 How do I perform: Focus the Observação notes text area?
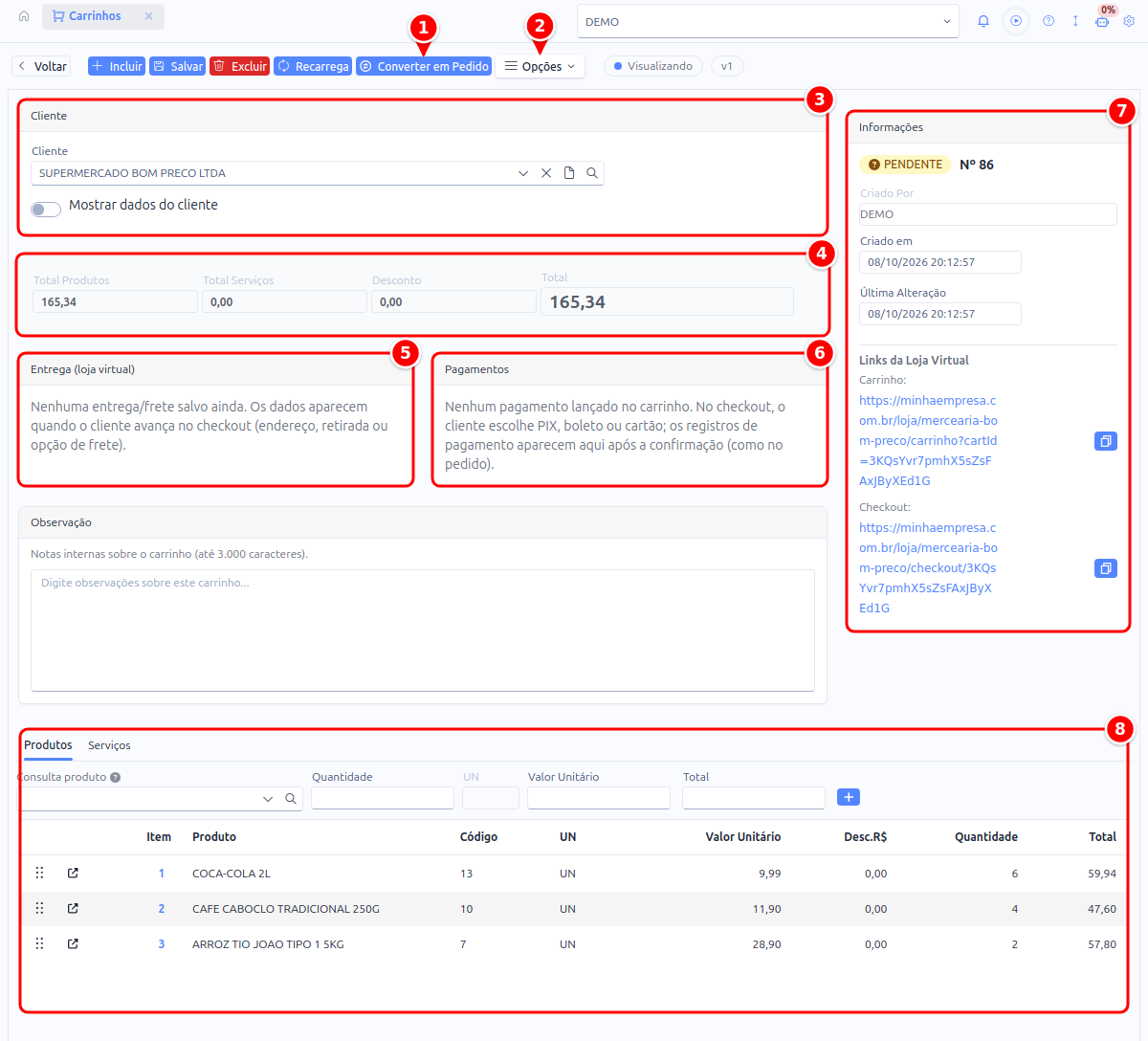click(423, 631)
